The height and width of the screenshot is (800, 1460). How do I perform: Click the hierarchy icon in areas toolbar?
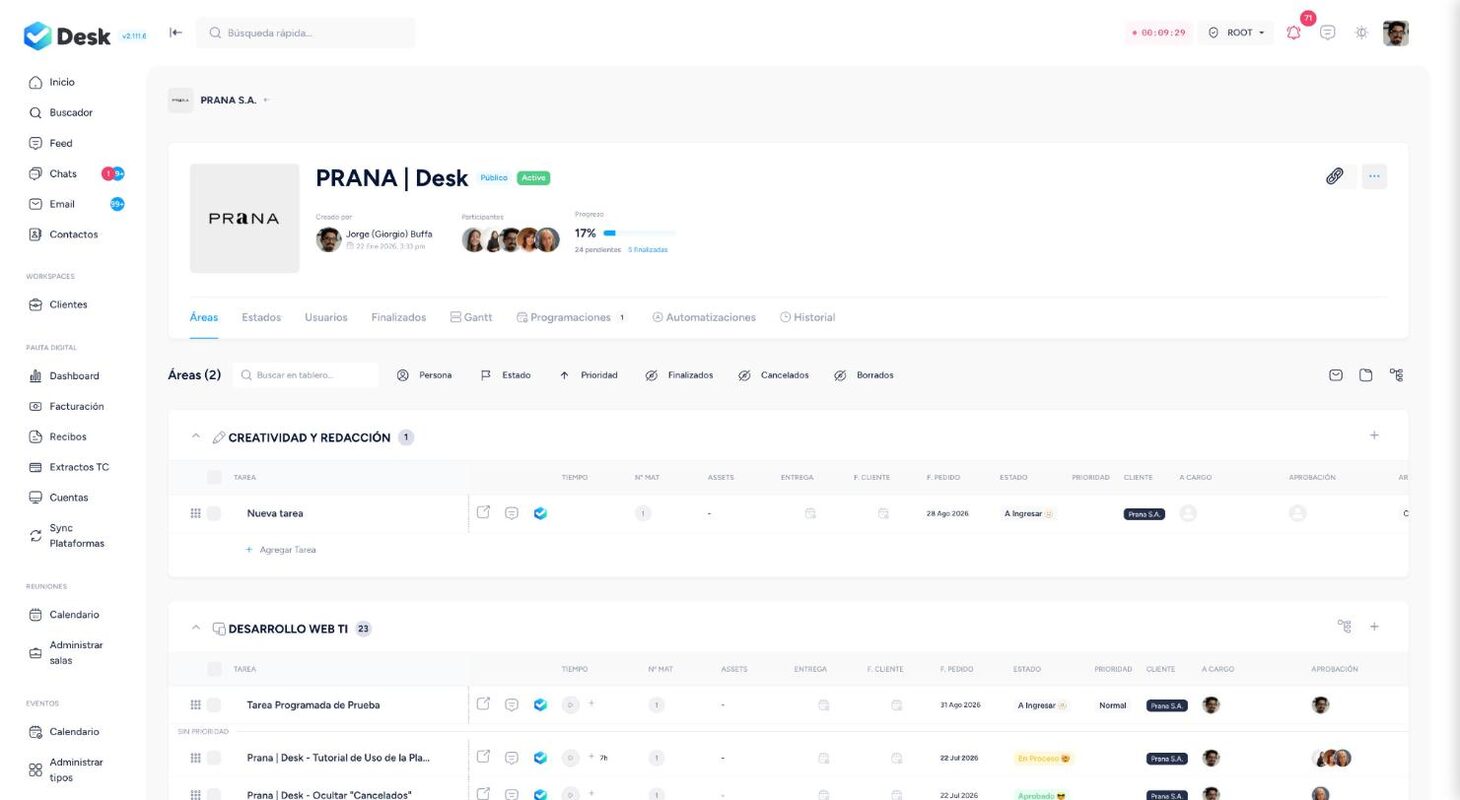(x=1396, y=375)
